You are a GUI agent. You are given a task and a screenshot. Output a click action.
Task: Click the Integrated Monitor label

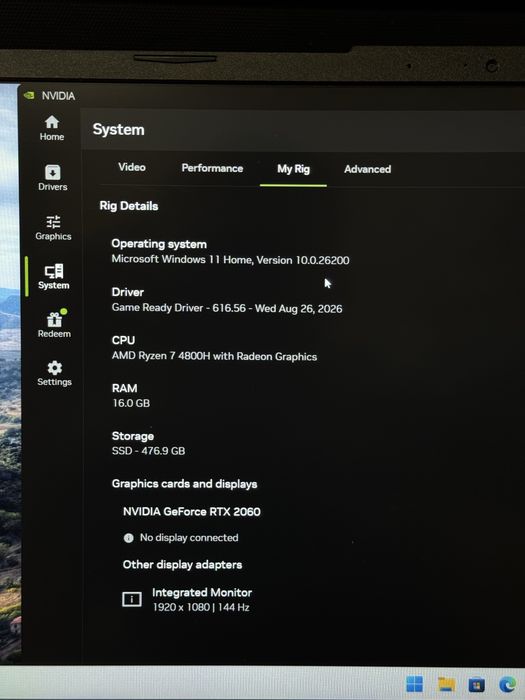click(202, 592)
